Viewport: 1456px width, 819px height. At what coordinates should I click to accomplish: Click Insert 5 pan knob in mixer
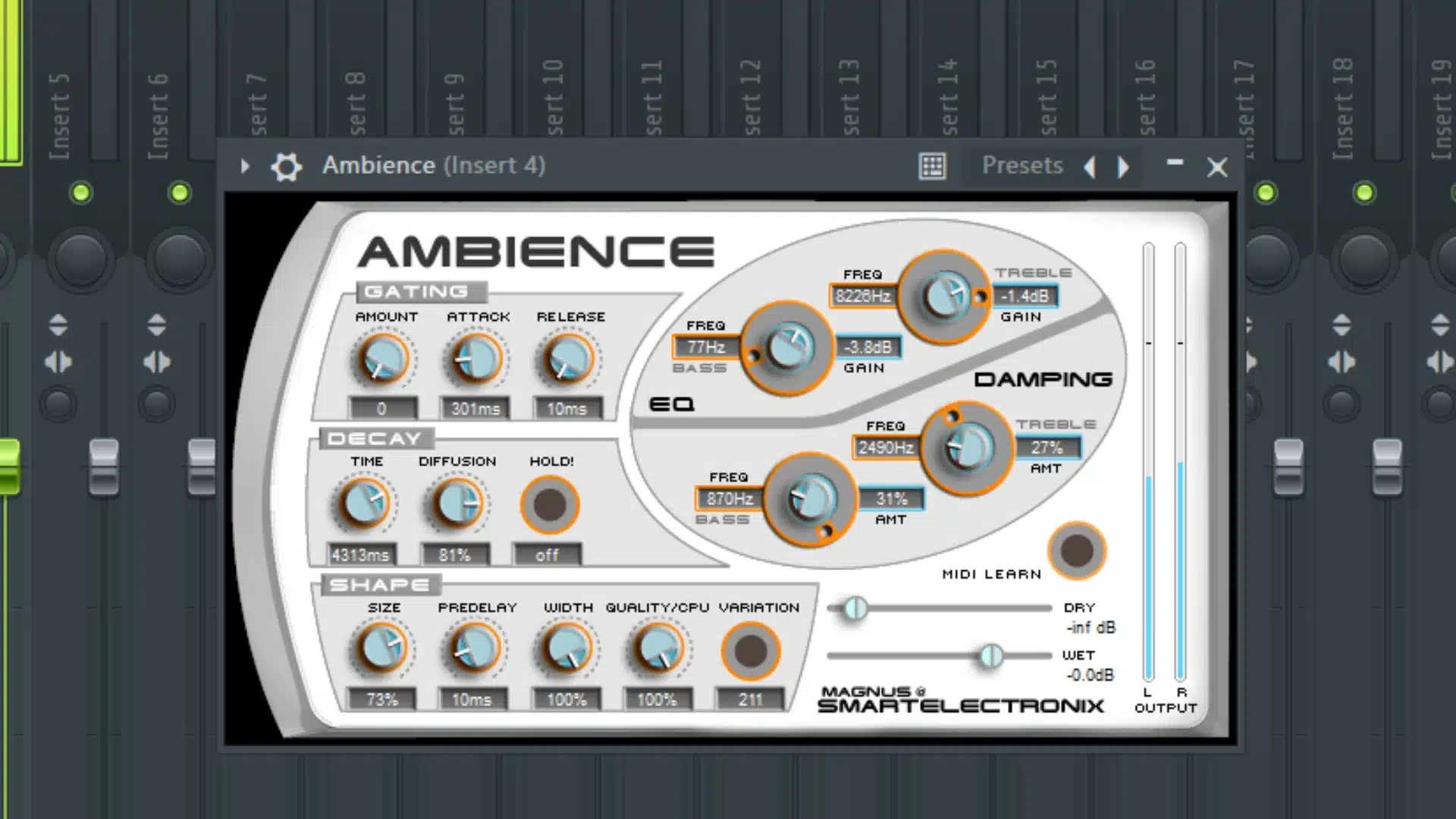pyautogui.click(x=80, y=259)
